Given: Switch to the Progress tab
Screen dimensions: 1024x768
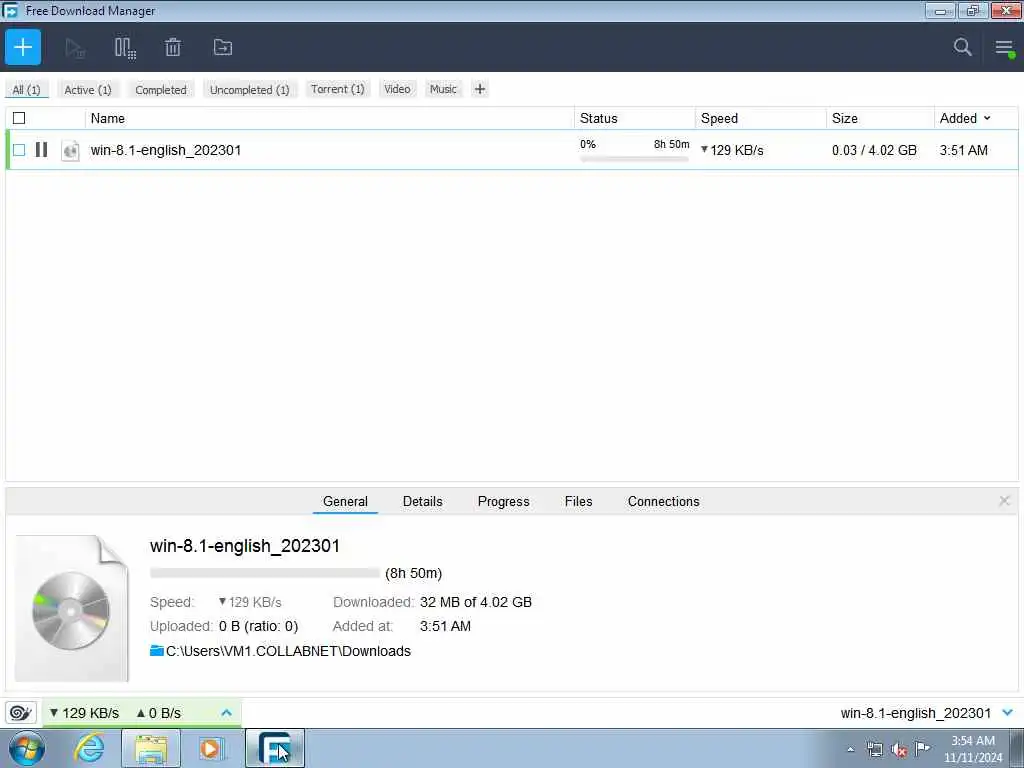Looking at the screenshot, I should 504,501.
